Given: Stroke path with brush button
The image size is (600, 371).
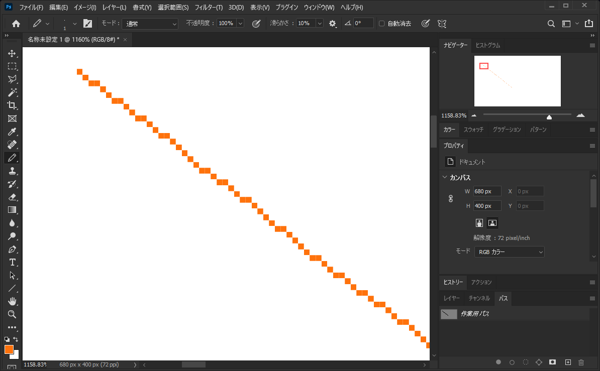Looking at the screenshot, I should click(512, 362).
